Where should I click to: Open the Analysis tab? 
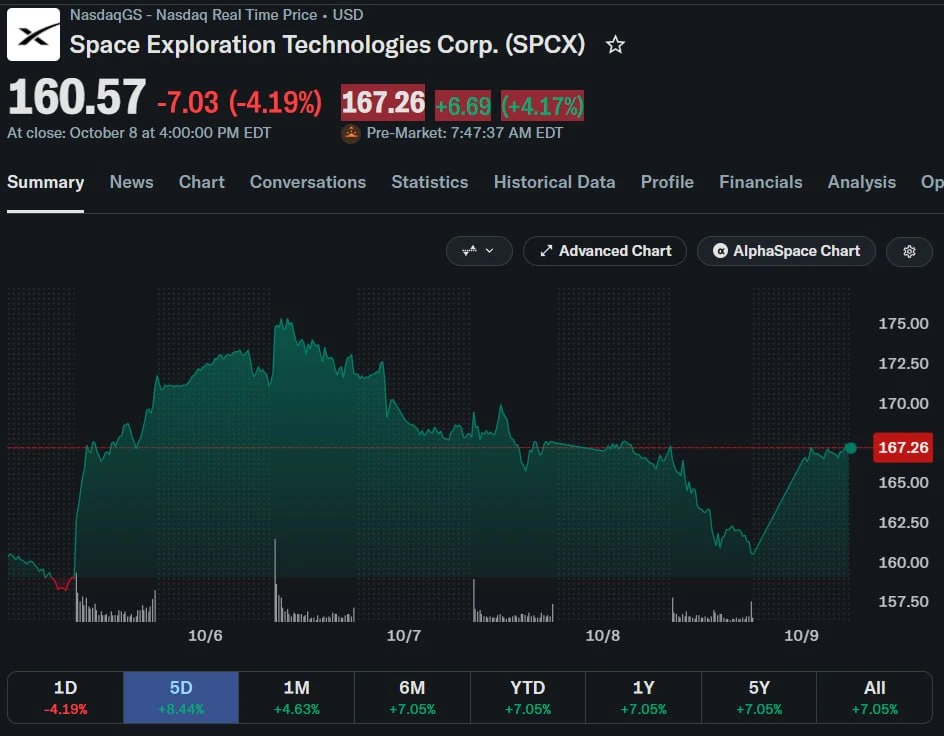862,182
